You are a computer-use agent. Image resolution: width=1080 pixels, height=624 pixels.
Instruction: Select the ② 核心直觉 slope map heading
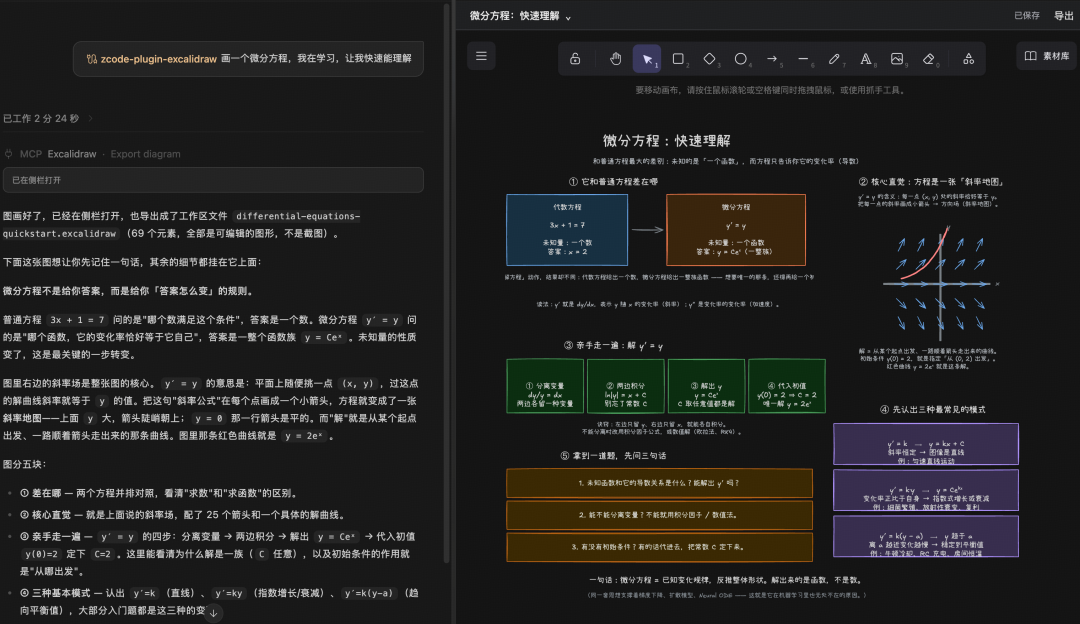(931, 182)
